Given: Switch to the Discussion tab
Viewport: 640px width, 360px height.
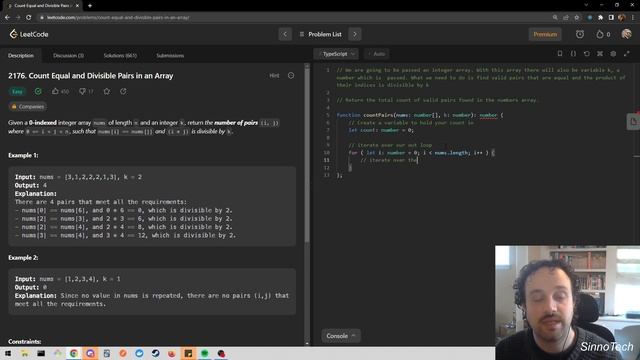Looking at the screenshot, I should (69, 56).
